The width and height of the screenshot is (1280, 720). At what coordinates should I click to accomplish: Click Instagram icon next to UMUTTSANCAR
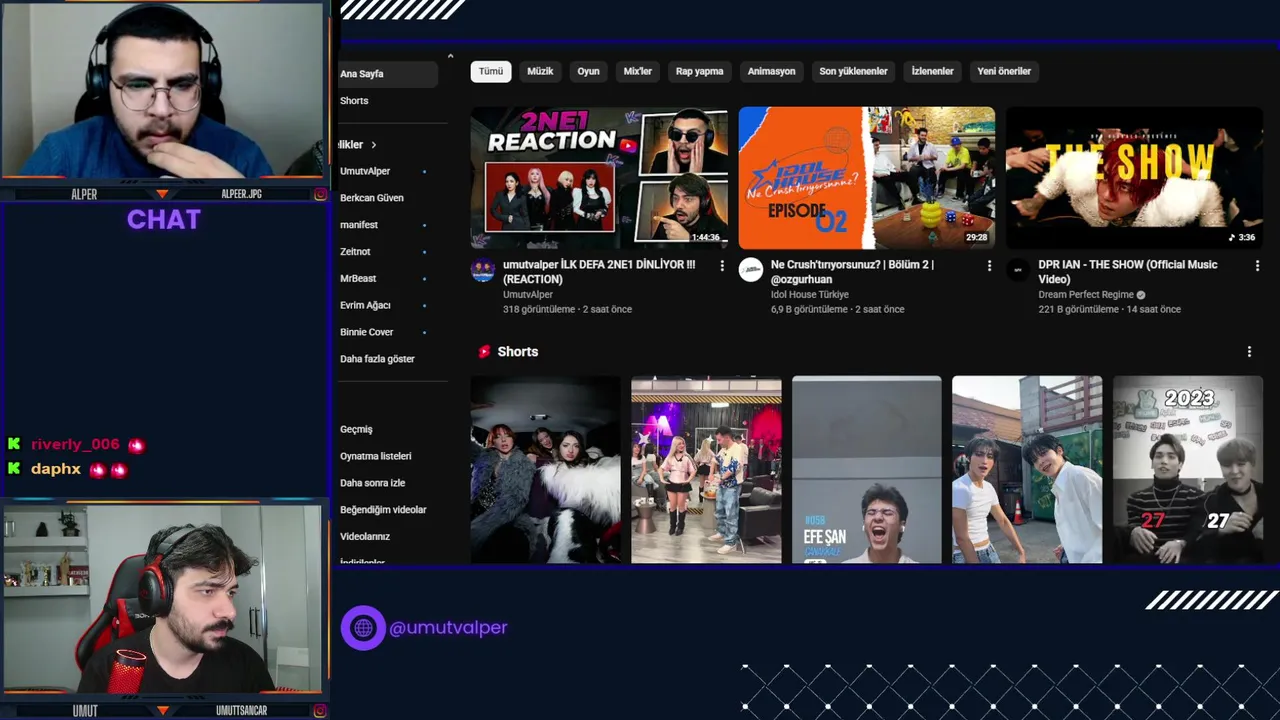(320, 711)
